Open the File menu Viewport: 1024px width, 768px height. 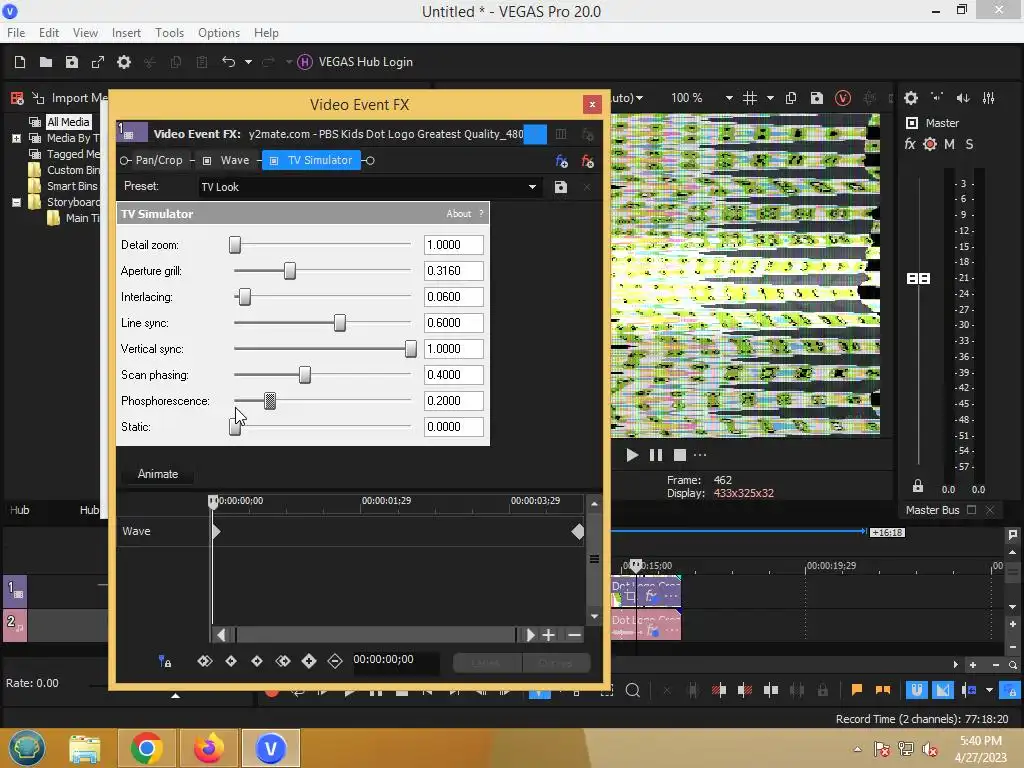tap(16, 33)
